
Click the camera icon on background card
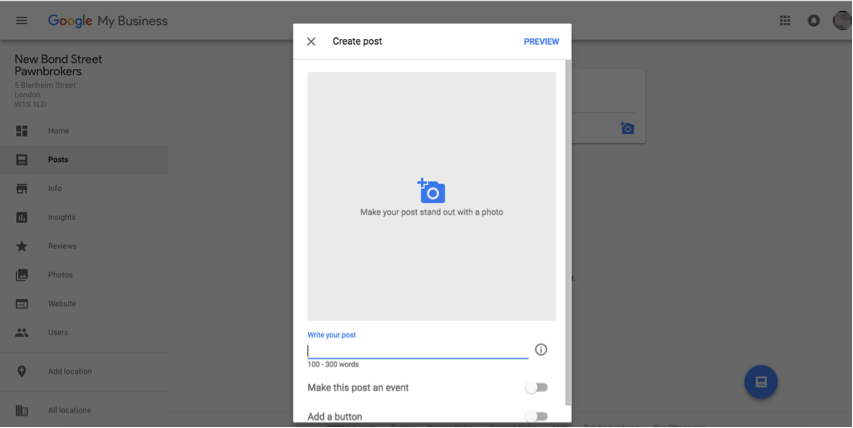coord(627,128)
